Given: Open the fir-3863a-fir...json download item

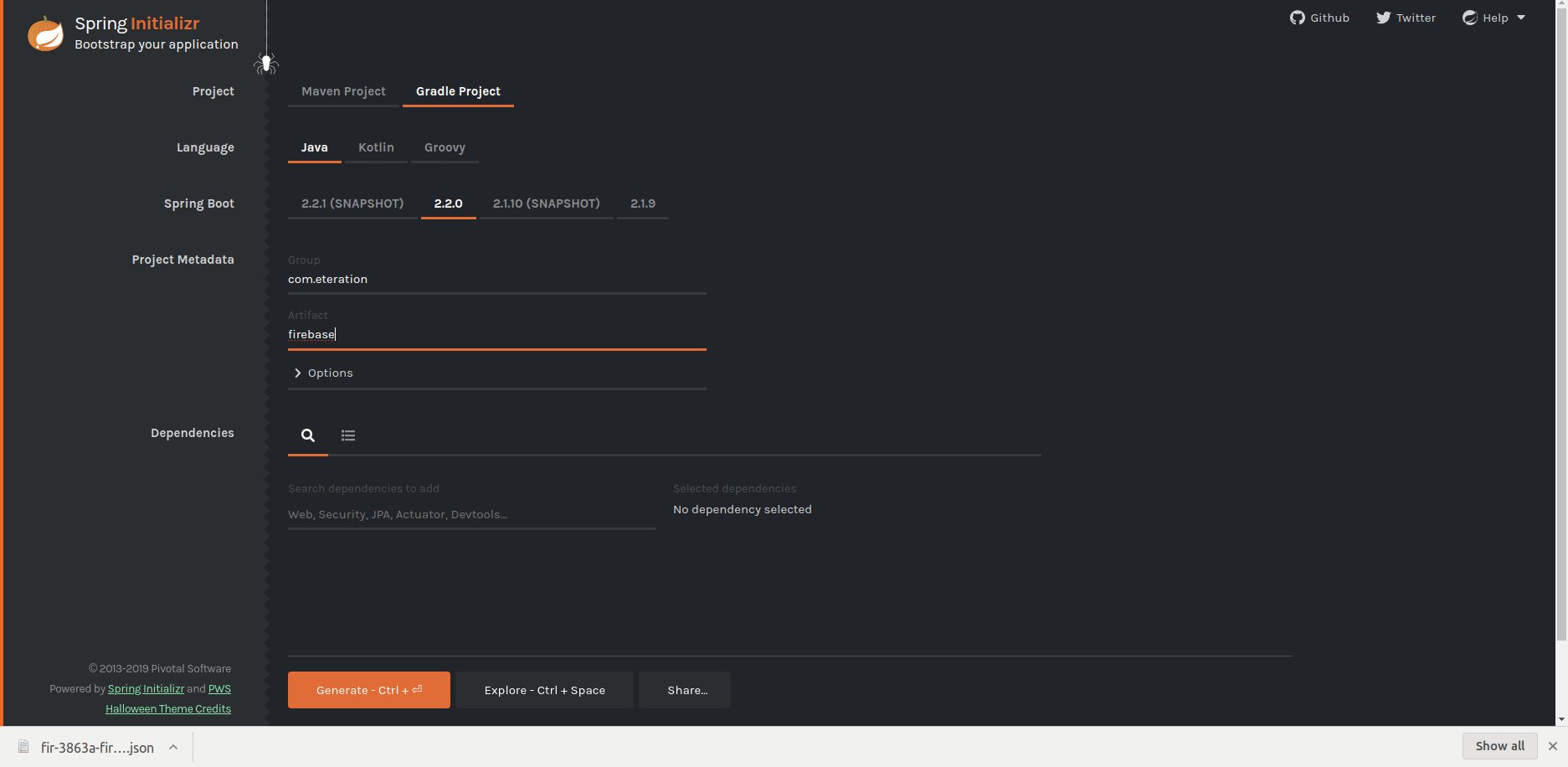Looking at the screenshot, I should pos(98,747).
